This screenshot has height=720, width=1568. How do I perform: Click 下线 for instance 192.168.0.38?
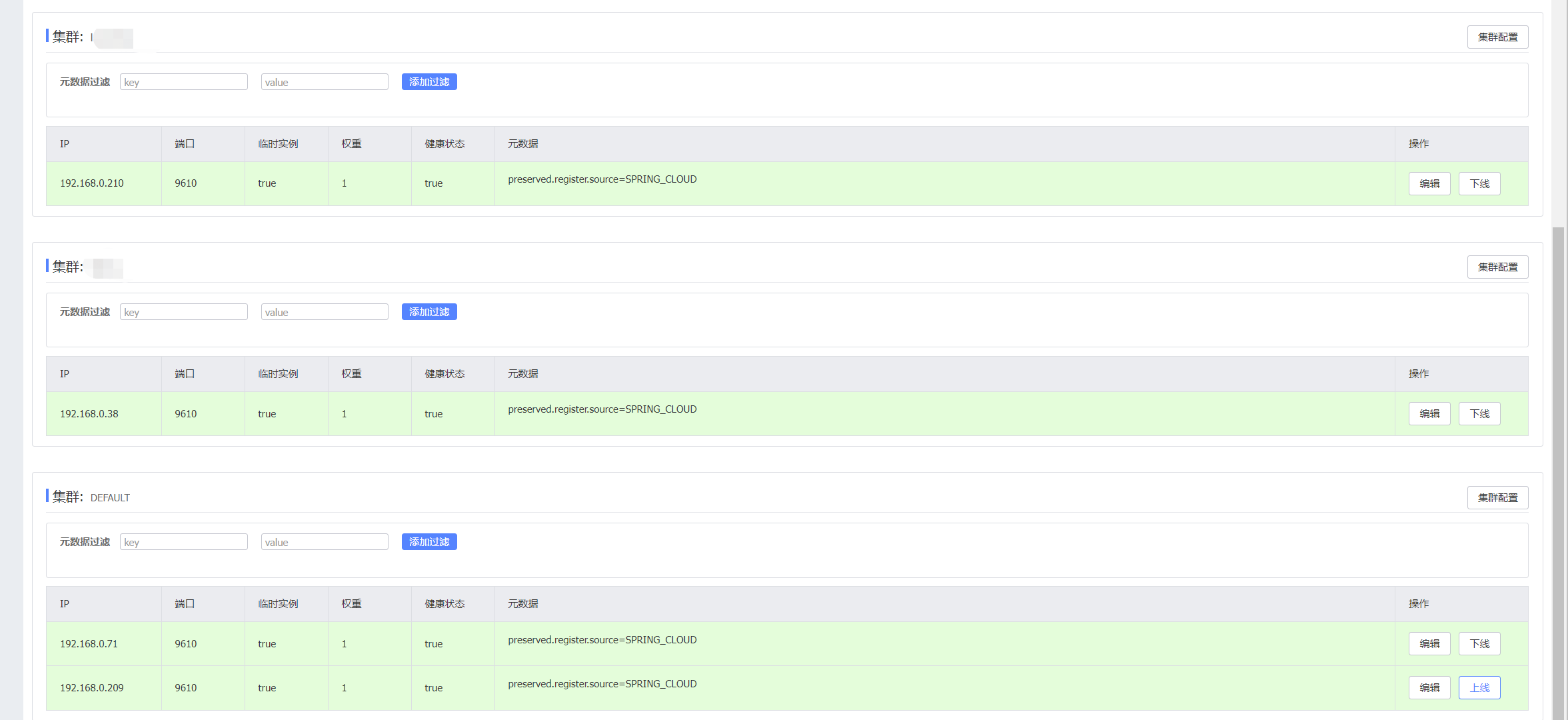point(1479,413)
